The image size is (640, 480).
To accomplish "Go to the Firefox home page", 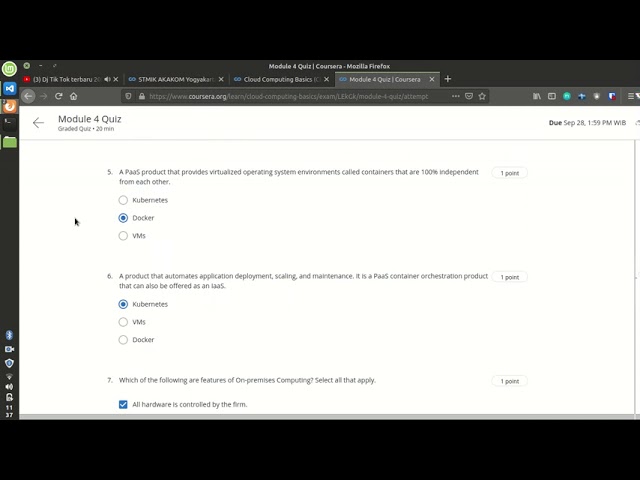I will [x=73, y=96].
